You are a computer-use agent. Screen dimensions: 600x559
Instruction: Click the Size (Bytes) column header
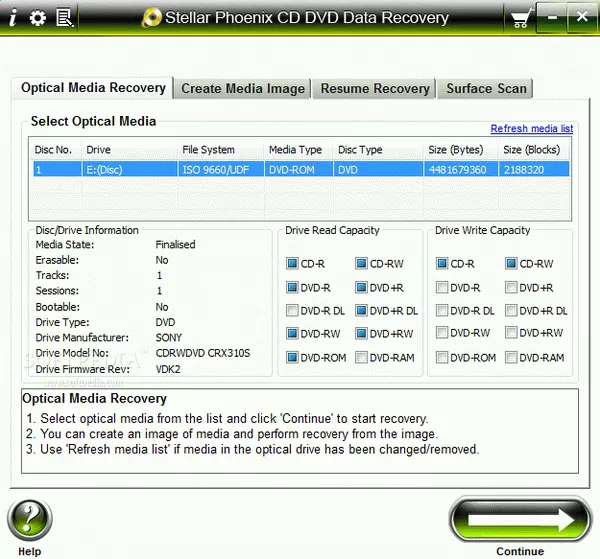(x=461, y=150)
